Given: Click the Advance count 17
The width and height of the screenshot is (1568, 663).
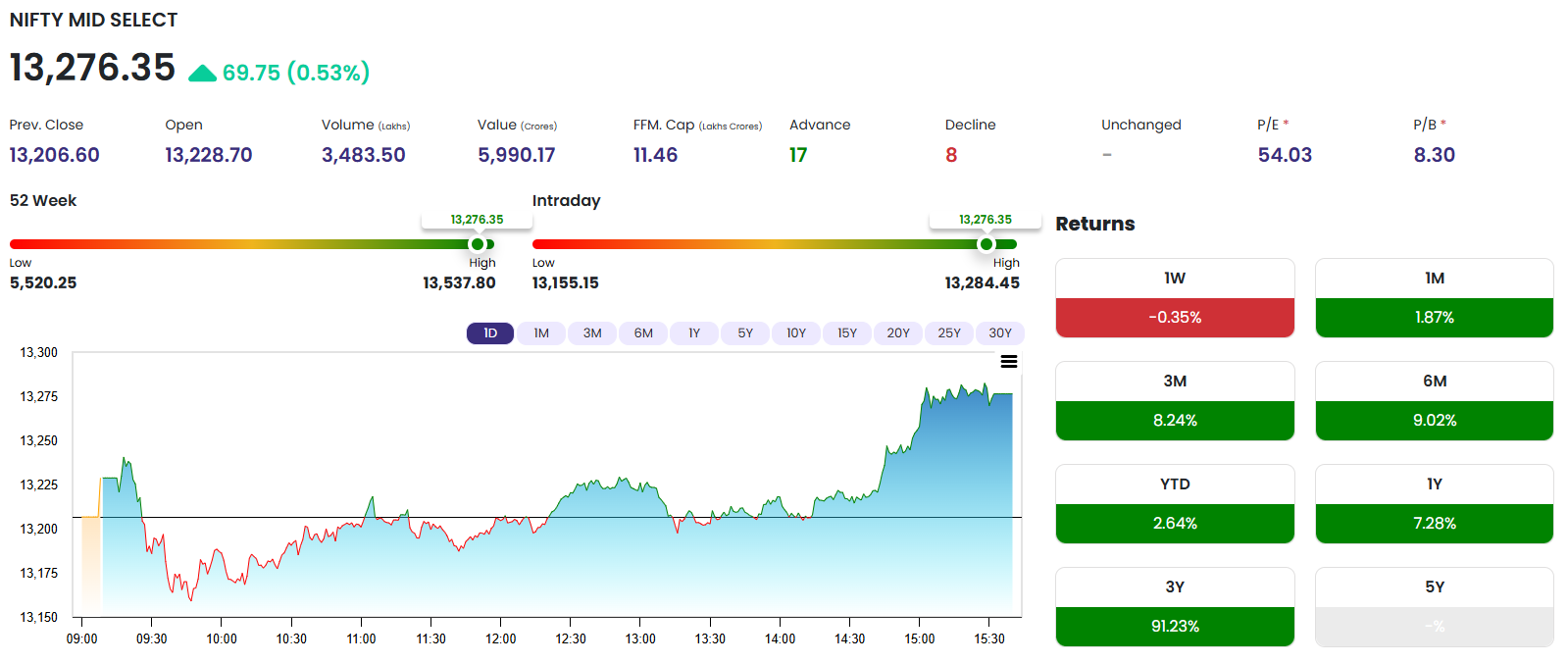Looking at the screenshot, I should click(x=798, y=155).
